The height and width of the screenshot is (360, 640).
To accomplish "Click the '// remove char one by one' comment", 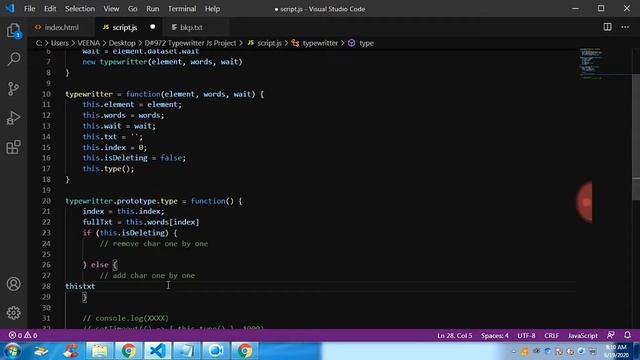I will point(154,244).
